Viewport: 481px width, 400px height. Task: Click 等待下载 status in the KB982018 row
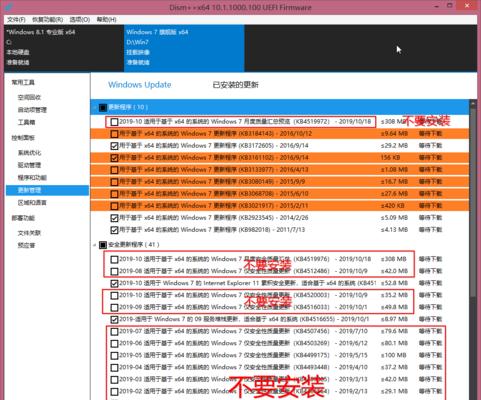[430, 230]
